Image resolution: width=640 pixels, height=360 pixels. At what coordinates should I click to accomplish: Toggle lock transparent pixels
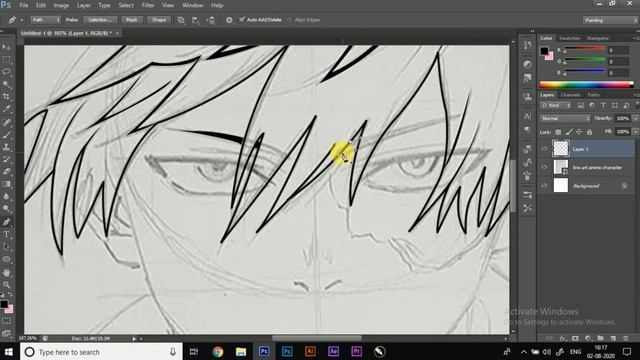click(x=558, y=132)
